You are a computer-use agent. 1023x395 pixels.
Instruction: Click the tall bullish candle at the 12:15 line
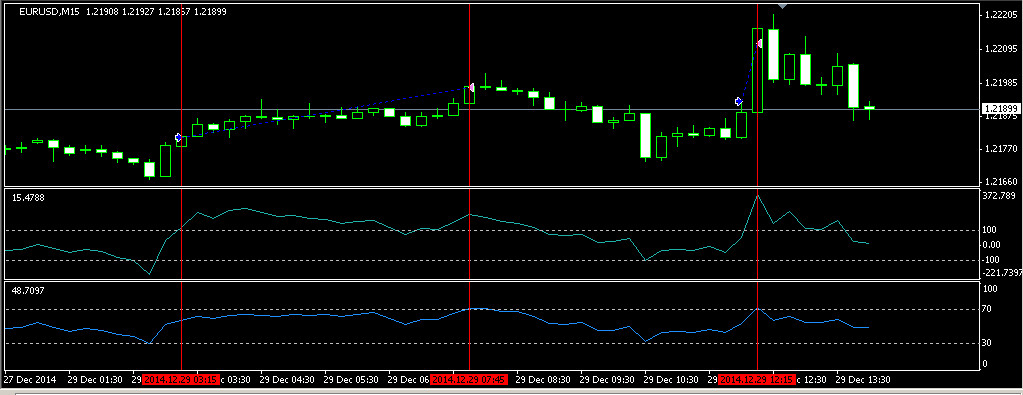(x=757, y=71)
